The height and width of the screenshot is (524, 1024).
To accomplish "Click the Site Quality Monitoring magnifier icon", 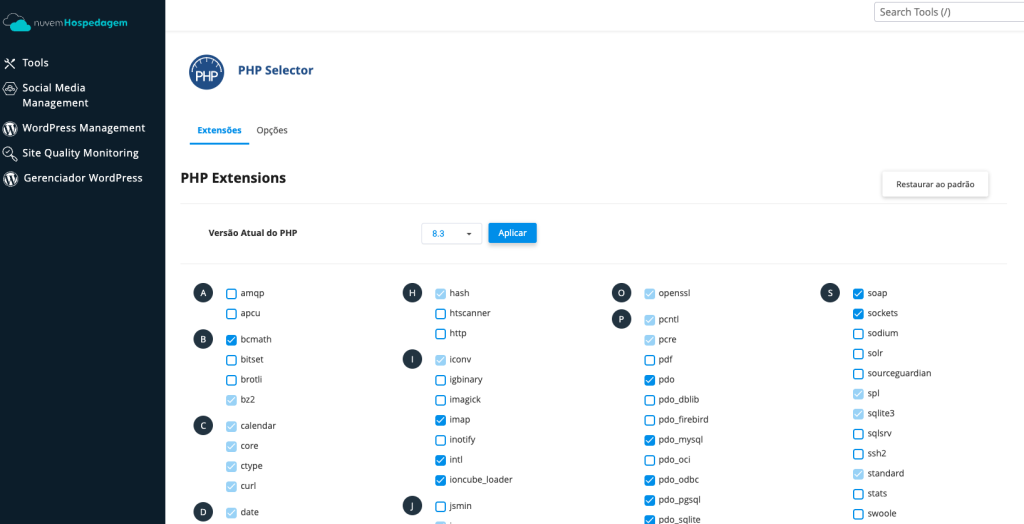I will (11, 154).
